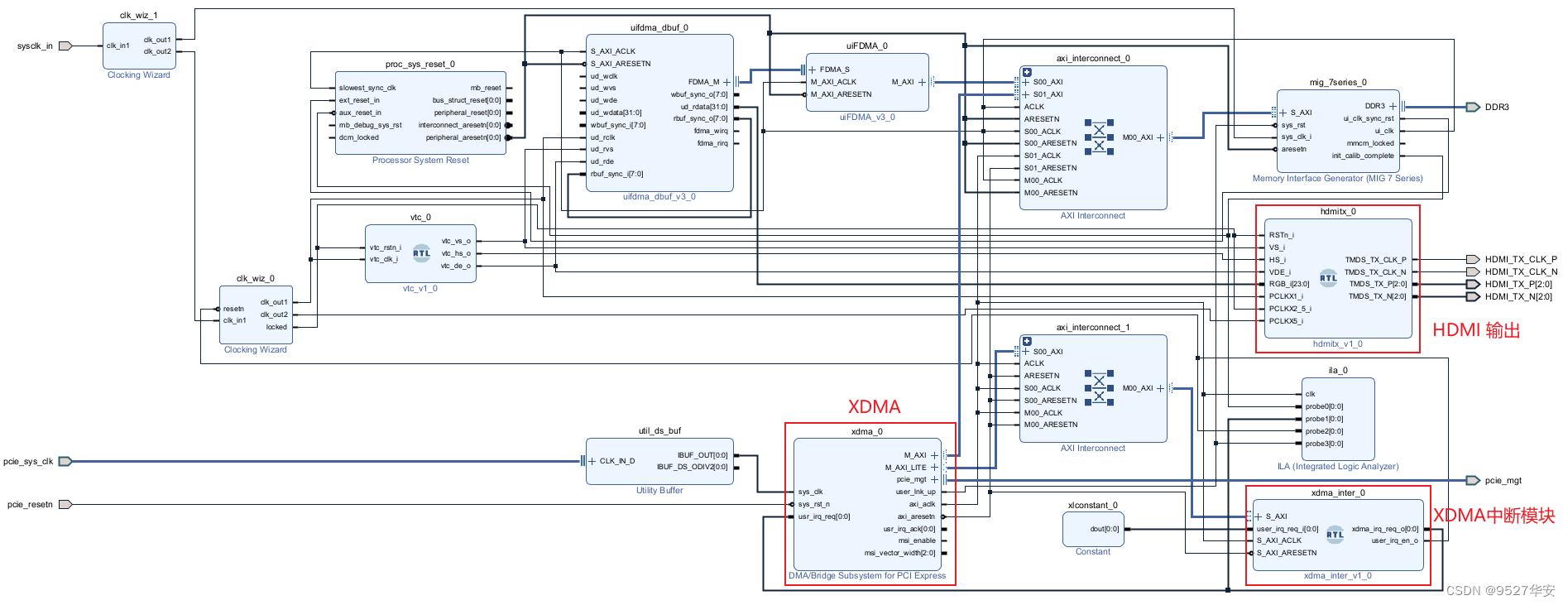Expand axi_interconnect_1 block hierarchy plus box
The image size is (1568, 605).
point(1027,341)
